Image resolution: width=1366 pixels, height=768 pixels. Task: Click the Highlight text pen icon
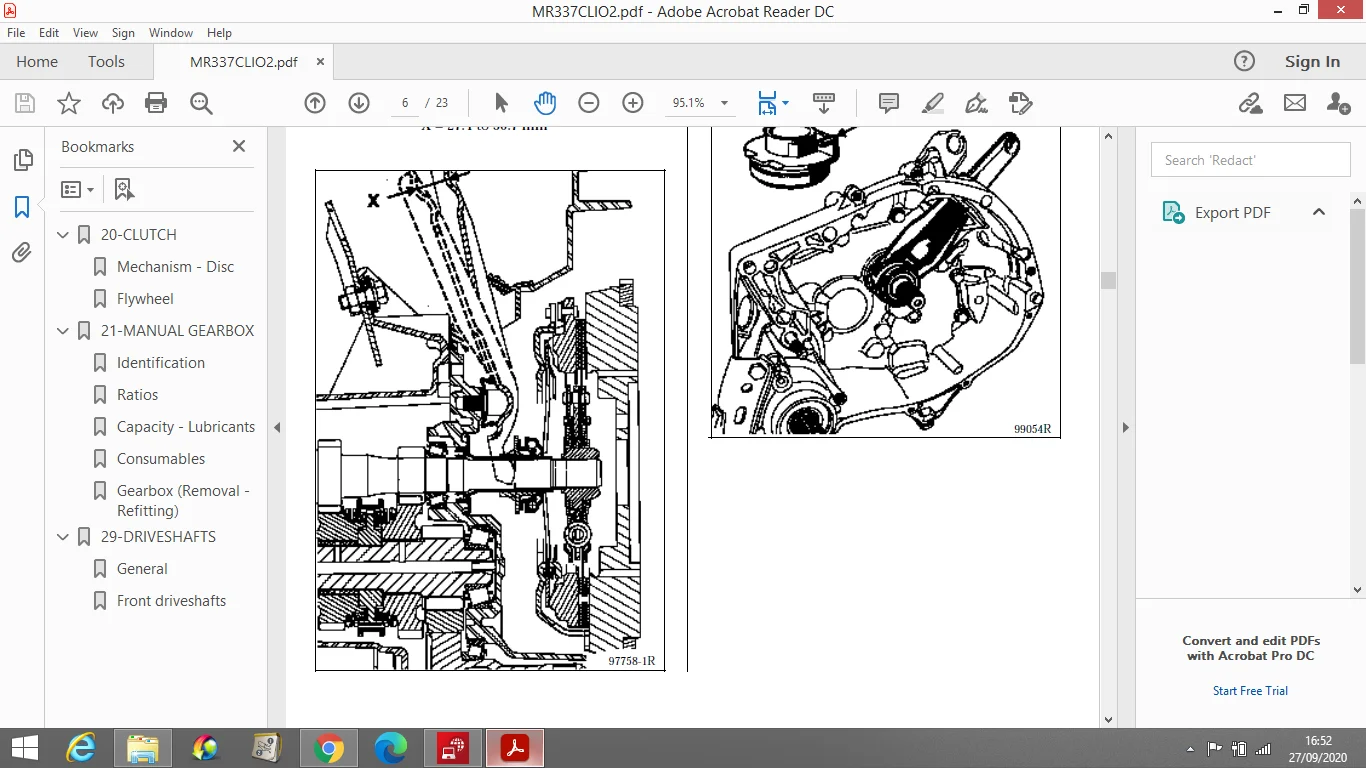click(932, 103)
